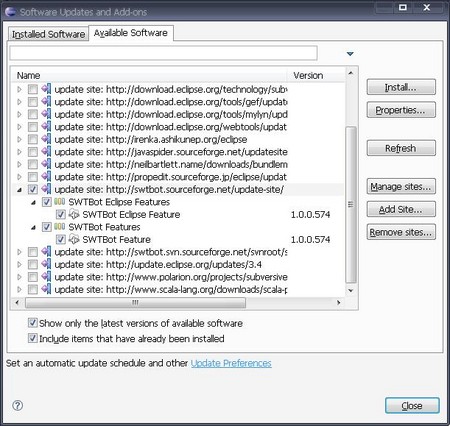Uncheck SWTBot Feature item checkbox
The height and width of the screenshot is (426, 450).
pos(60,239)
